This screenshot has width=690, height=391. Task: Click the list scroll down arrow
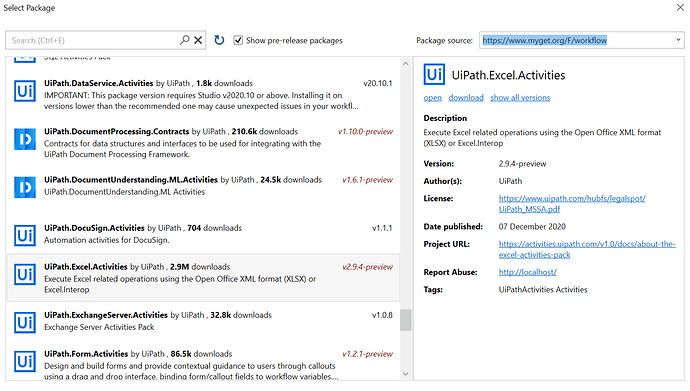click(x=405, y=374)
